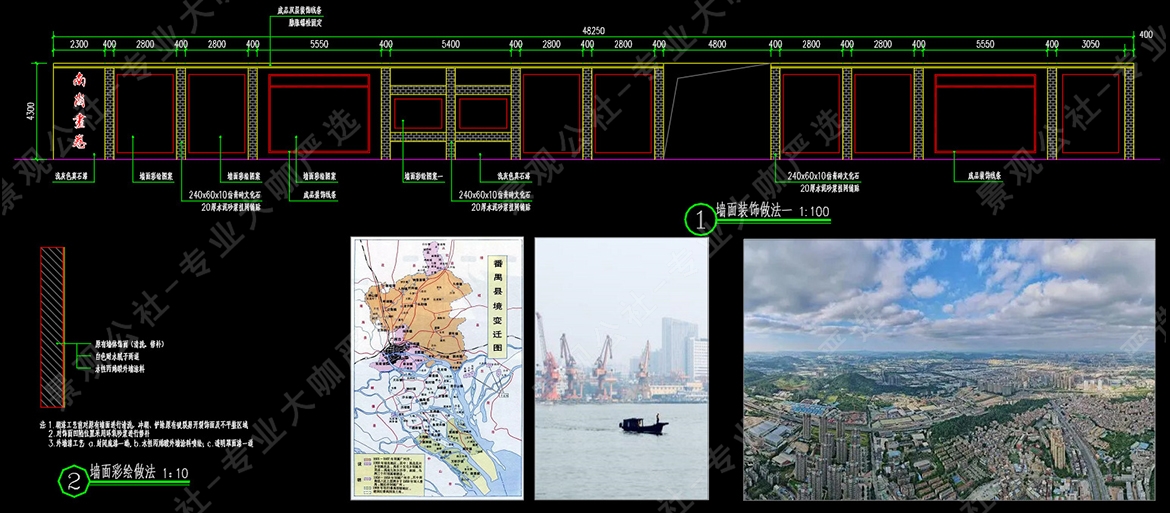Image resolution: width=1170 pixels, height=513 pixels.
Task: Select the 白色耐水腻子两遍 annotation
Action: point(119,357)
